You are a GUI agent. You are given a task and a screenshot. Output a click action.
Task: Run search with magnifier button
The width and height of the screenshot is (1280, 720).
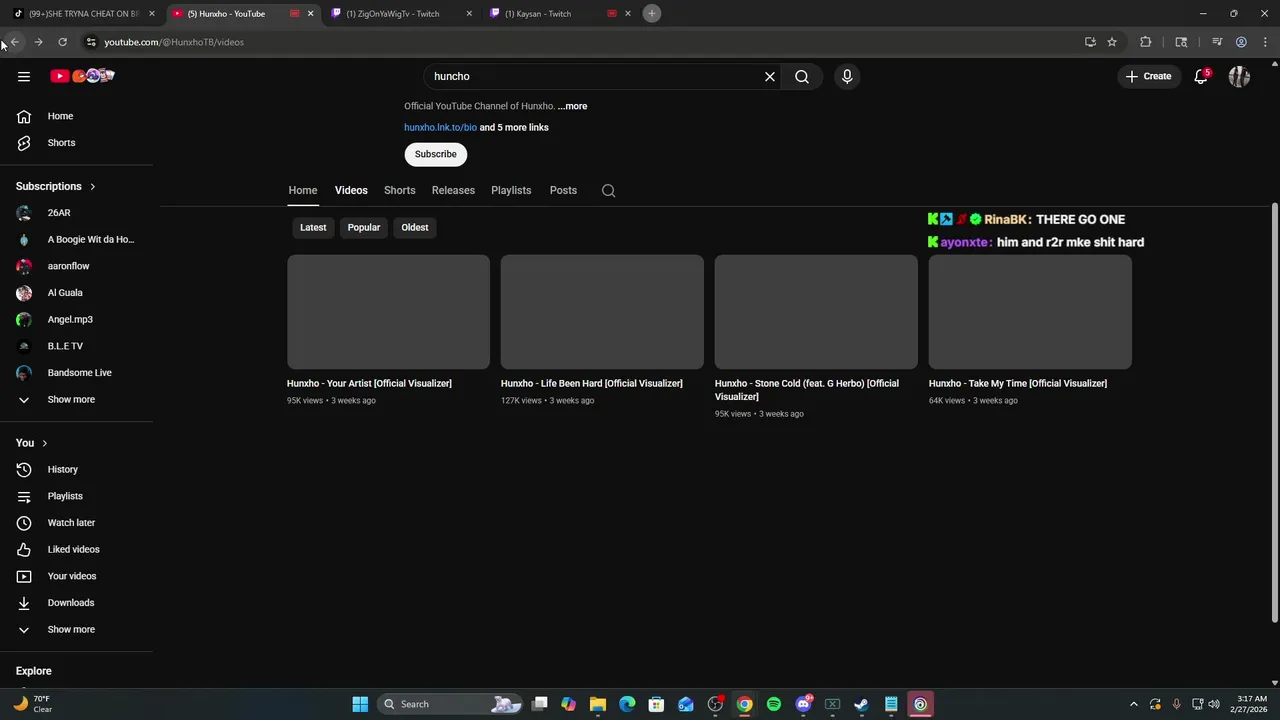tap(802, 76)
